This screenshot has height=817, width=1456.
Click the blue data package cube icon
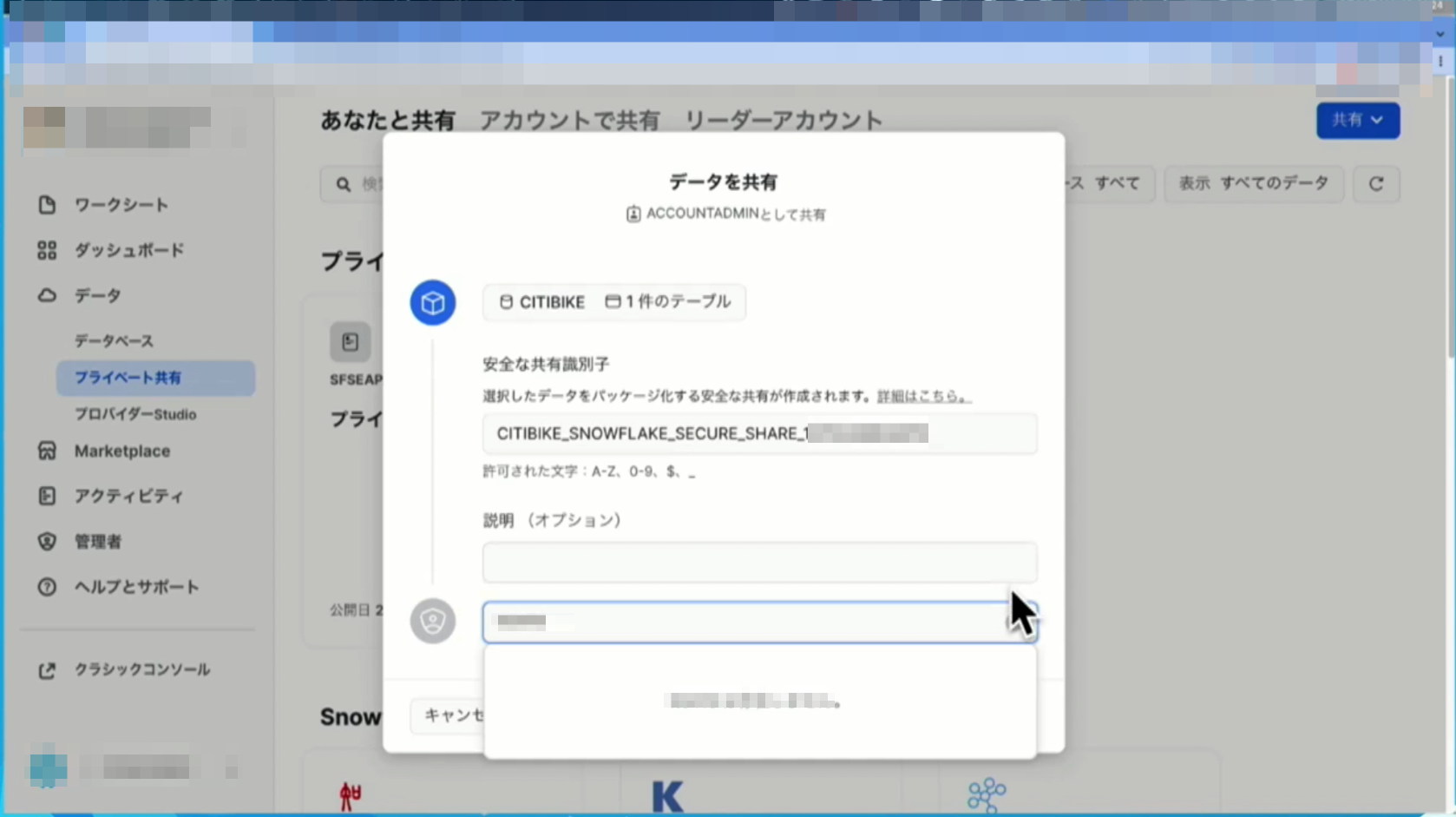[433, 303]
